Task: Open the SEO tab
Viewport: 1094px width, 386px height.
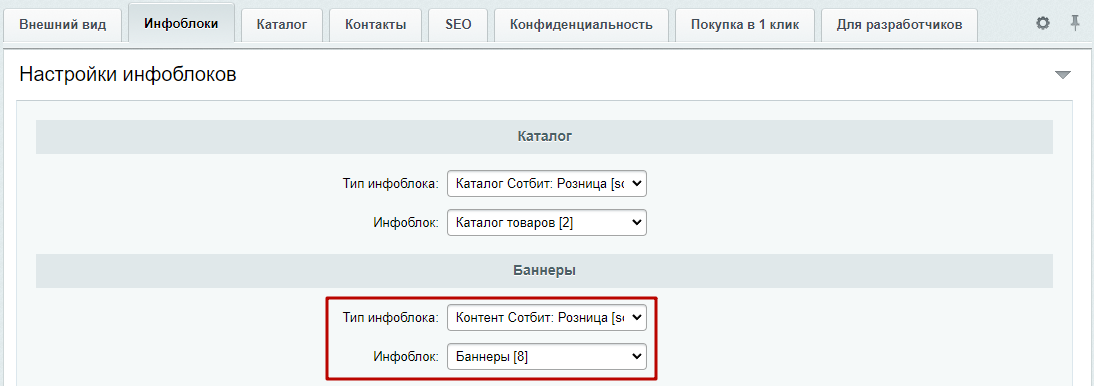Action: tap(458, 25)
